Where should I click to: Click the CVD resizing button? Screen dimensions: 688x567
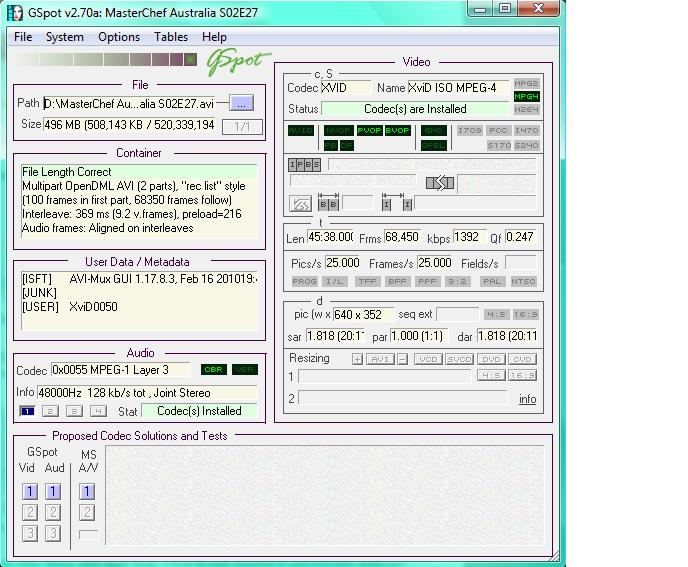click(x=522, y=359)
